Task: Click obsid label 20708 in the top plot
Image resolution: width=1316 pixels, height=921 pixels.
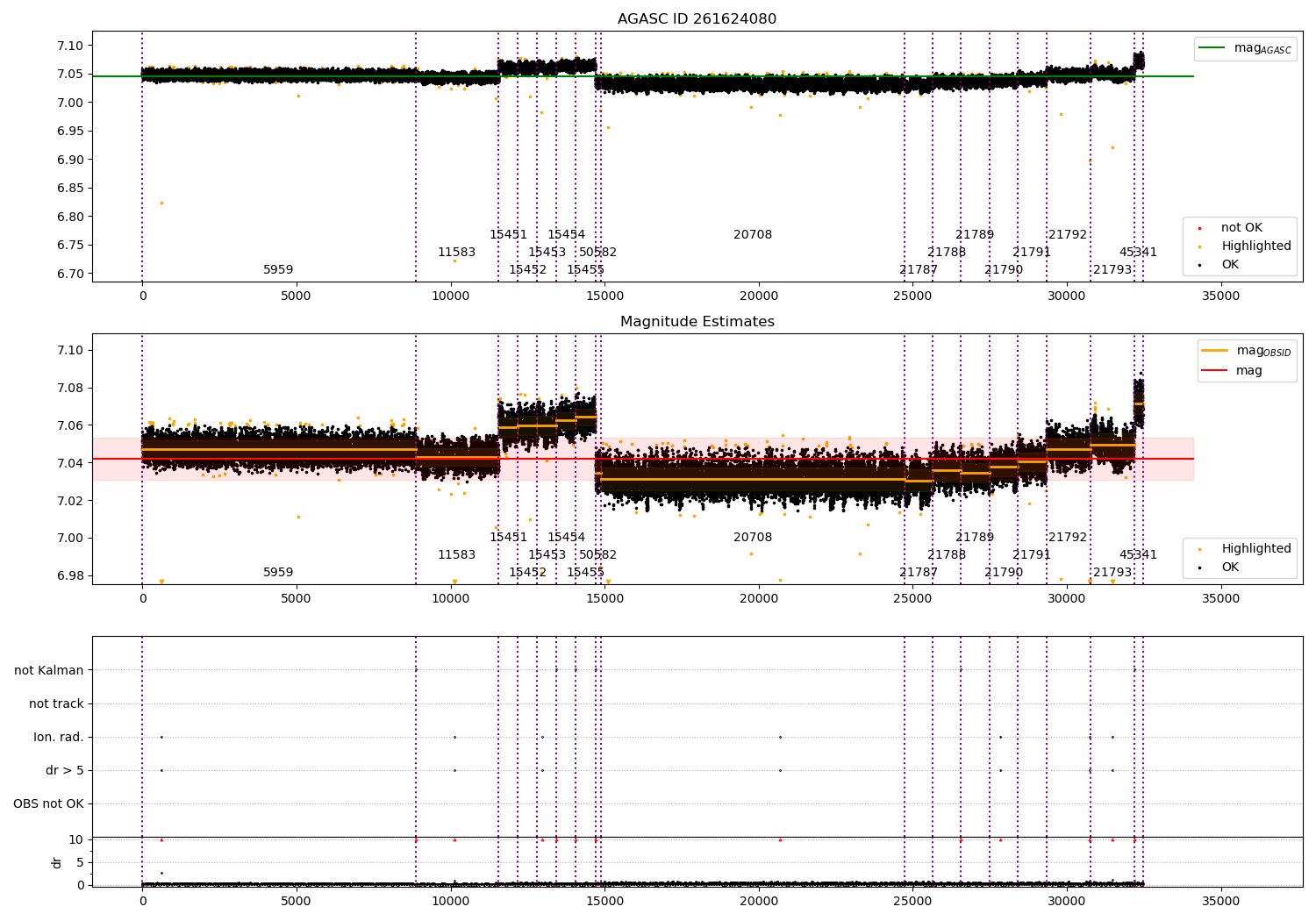Action: (x=753, y=235)
